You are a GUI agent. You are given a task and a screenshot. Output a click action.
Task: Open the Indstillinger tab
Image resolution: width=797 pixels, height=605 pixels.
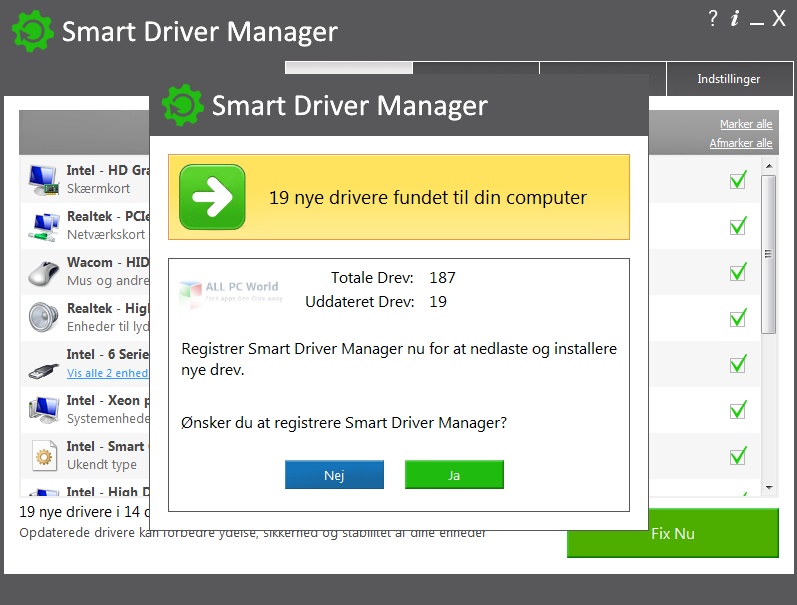[x=729, y=79]
